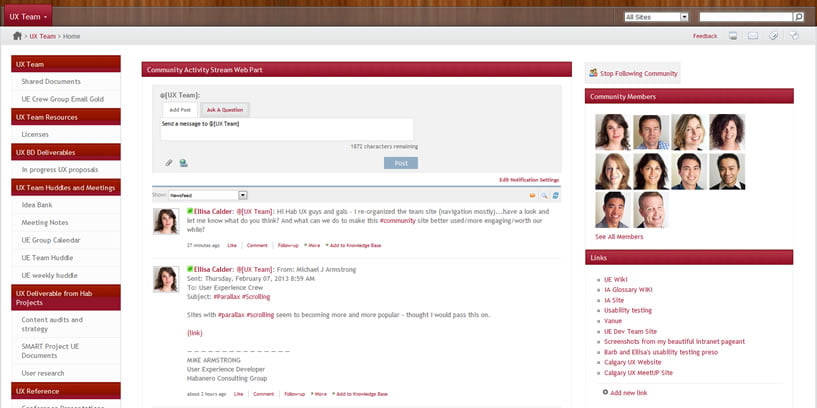The image size is (817, 408).
Task: Click the (link) in Parallax post
Action: 194,333
